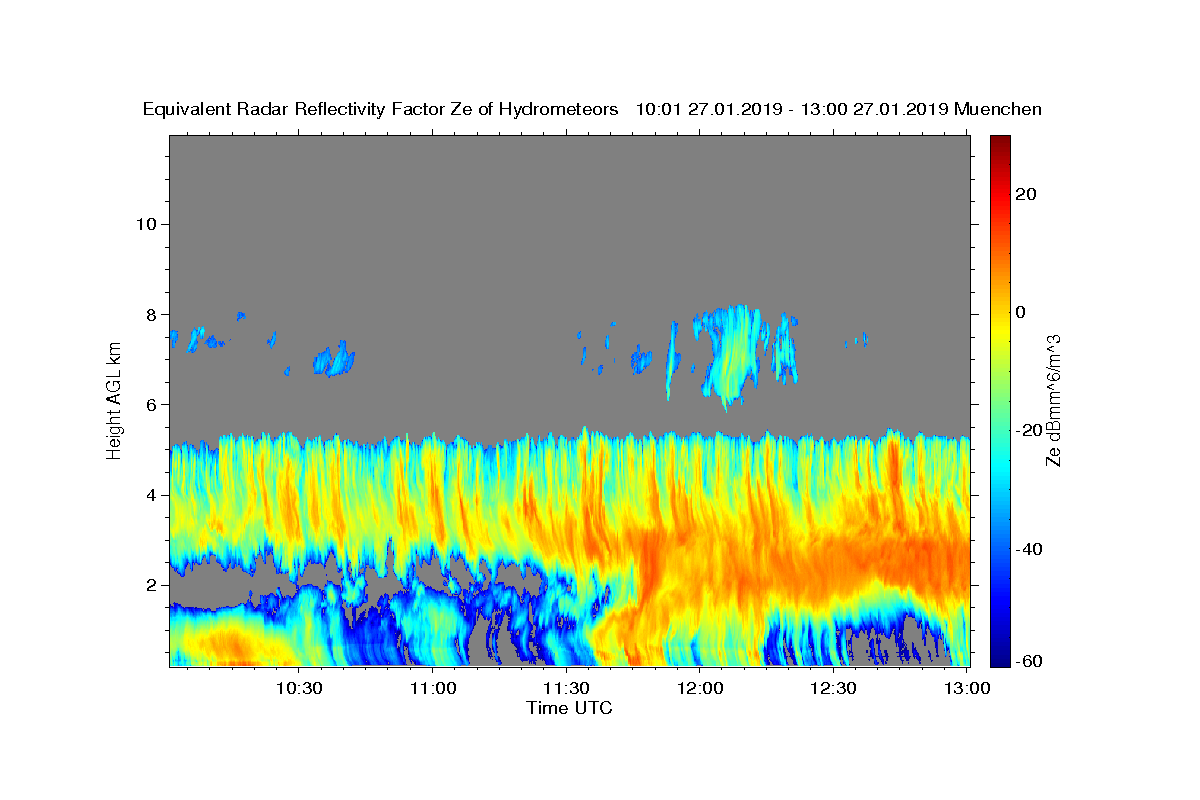Image resolution: width=1200 pixels, height=800 pixels.
Task: Click the 6 km height tick label
Action: click(x=153, y=404)
